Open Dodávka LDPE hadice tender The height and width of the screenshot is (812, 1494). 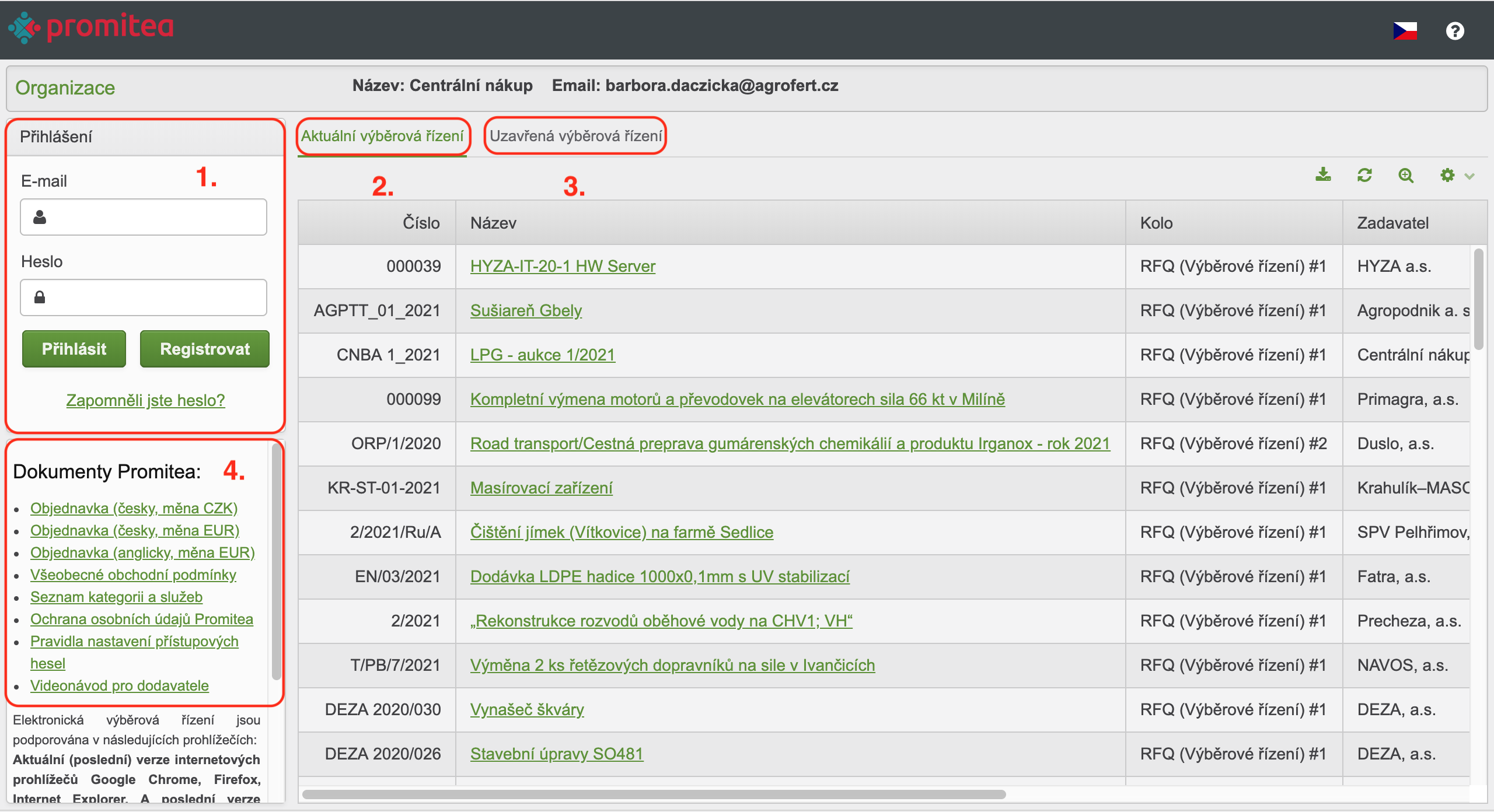pos(660,576)
